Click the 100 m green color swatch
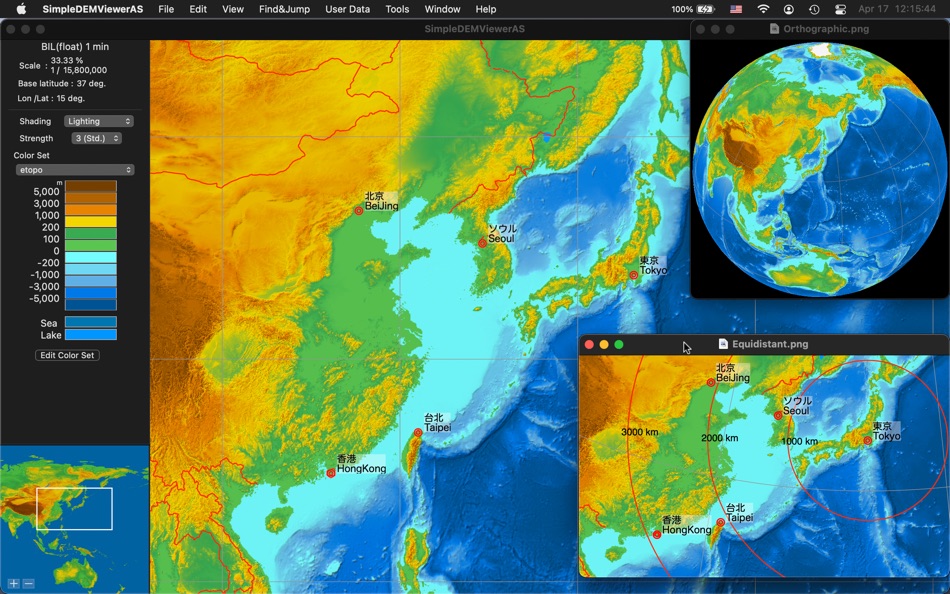The image size is (950, 594). [91, 233]
